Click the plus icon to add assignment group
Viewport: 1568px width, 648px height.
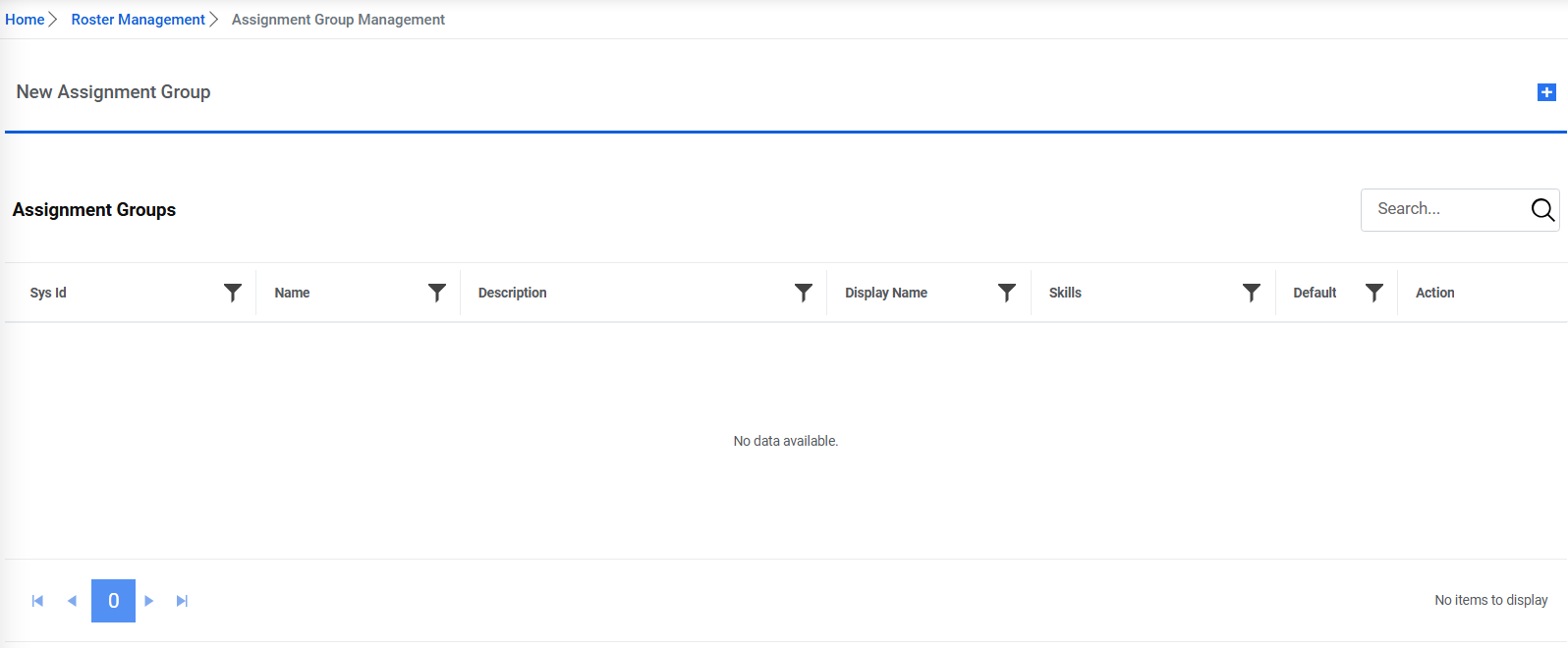click(1546, 92)
